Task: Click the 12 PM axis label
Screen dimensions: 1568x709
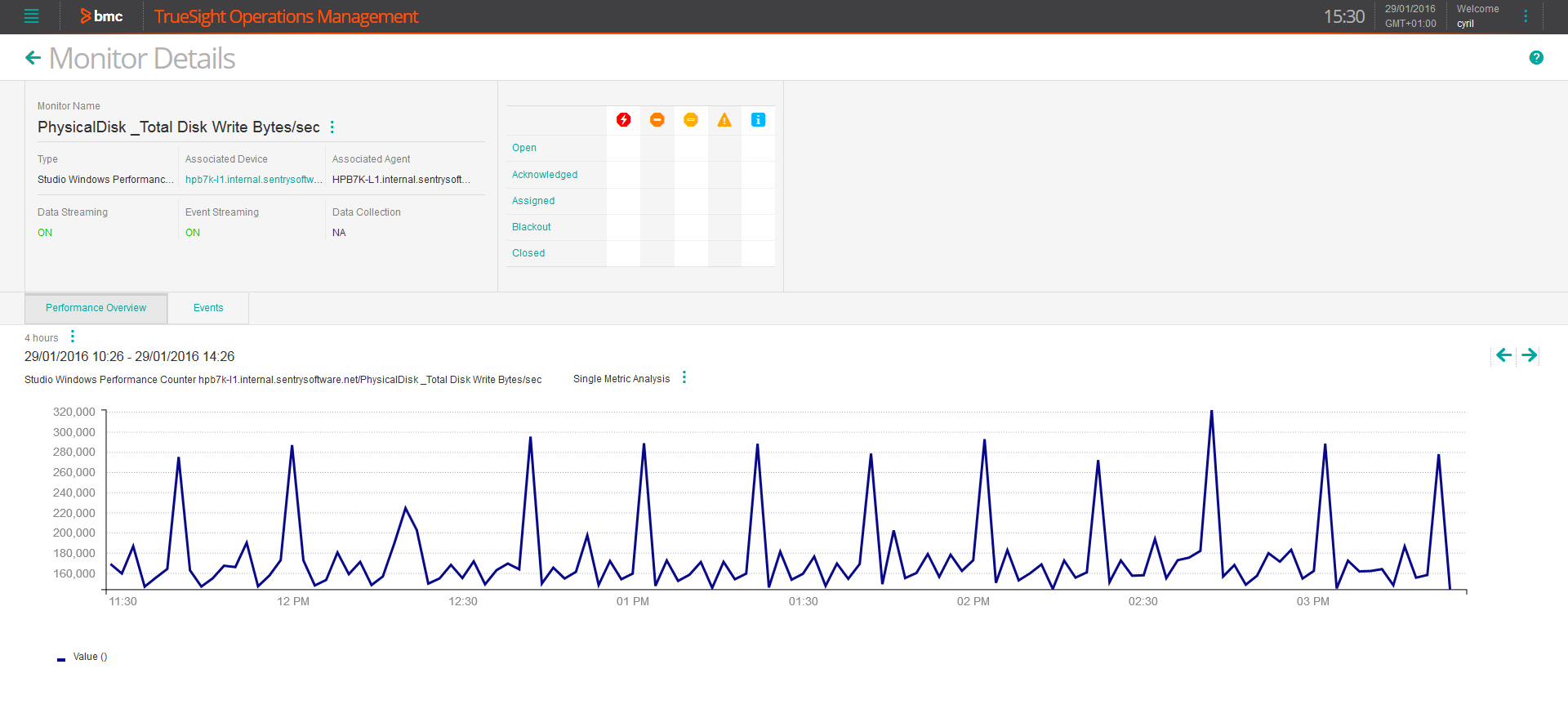Action: pos(293,601)
